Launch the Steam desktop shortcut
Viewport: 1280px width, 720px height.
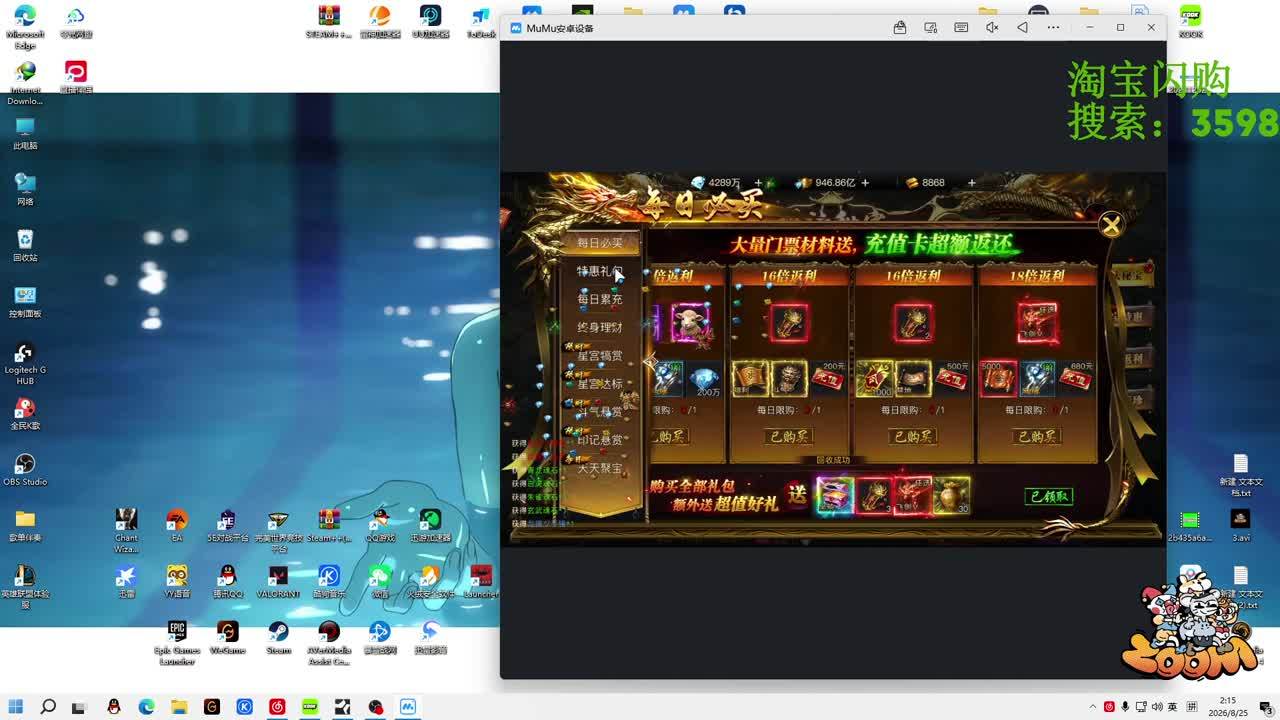(278, 638)
